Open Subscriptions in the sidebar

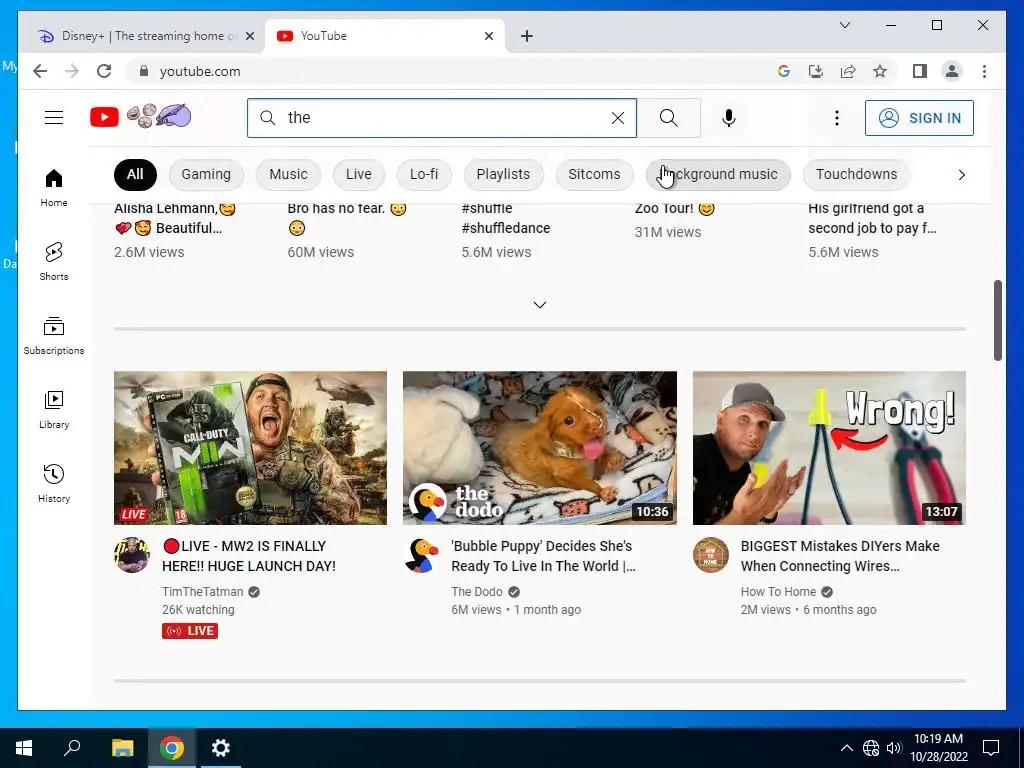tap(54, 336)
